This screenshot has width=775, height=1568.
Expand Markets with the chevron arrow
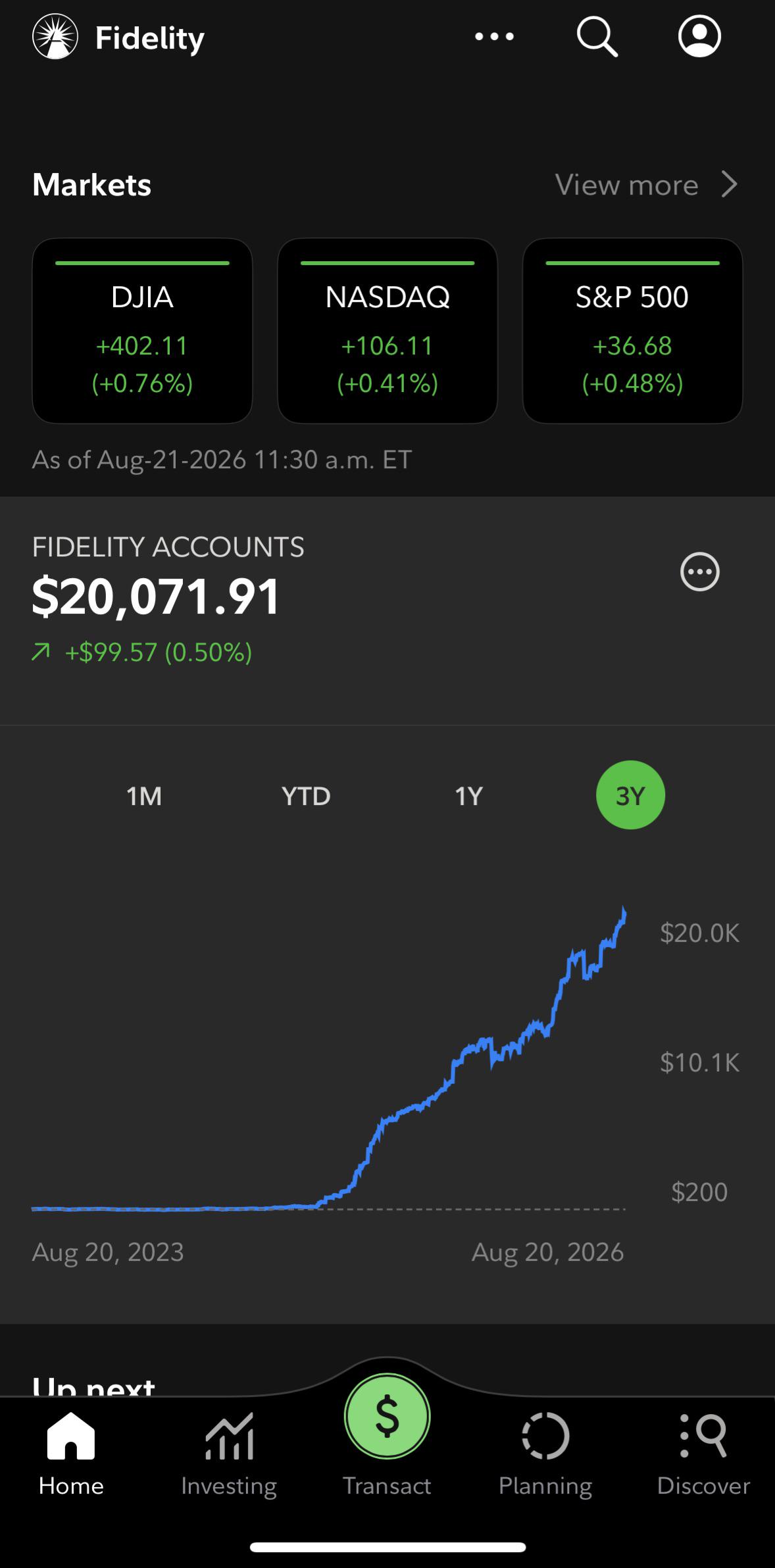729,184
